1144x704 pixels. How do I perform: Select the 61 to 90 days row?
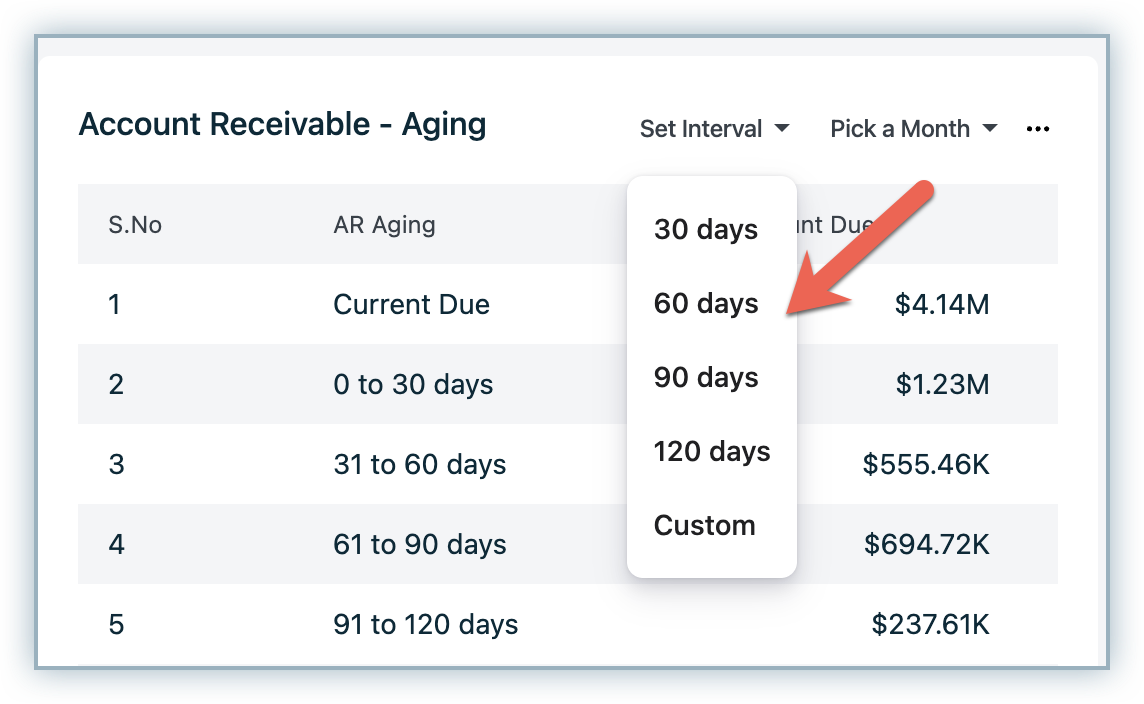419,545
